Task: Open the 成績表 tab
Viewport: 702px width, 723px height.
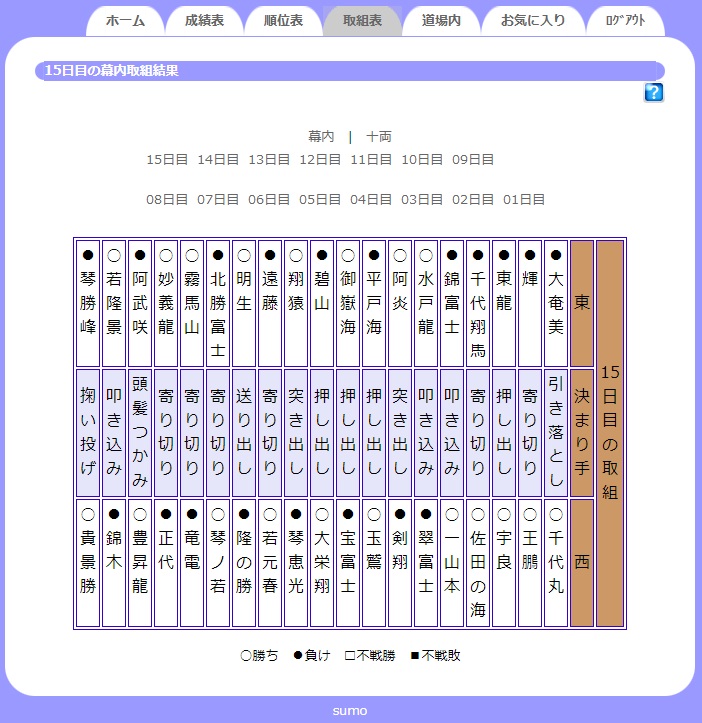Action: pyautogui.click(x=204, y=21)
